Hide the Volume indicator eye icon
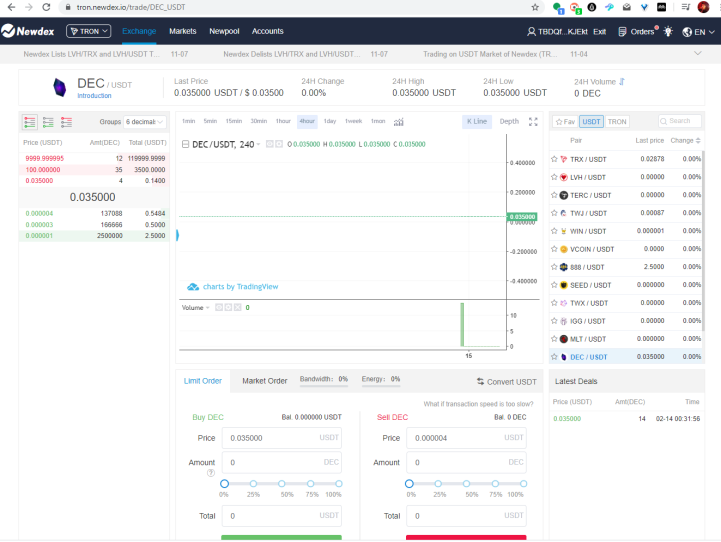The height and width of the screenshot is (542, 721). point(219,307)
